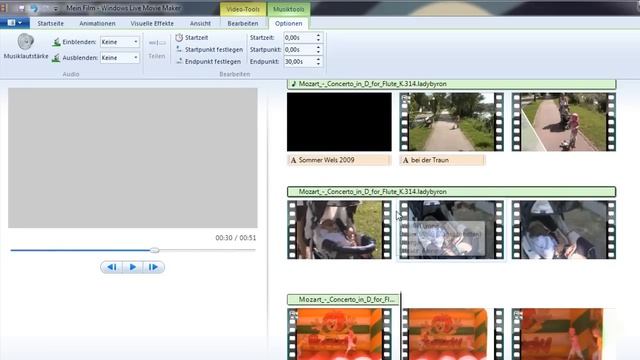The image size is (640, 360).
Task: Open the Visuelle Effekte tab
Action: tap(152, 23)
